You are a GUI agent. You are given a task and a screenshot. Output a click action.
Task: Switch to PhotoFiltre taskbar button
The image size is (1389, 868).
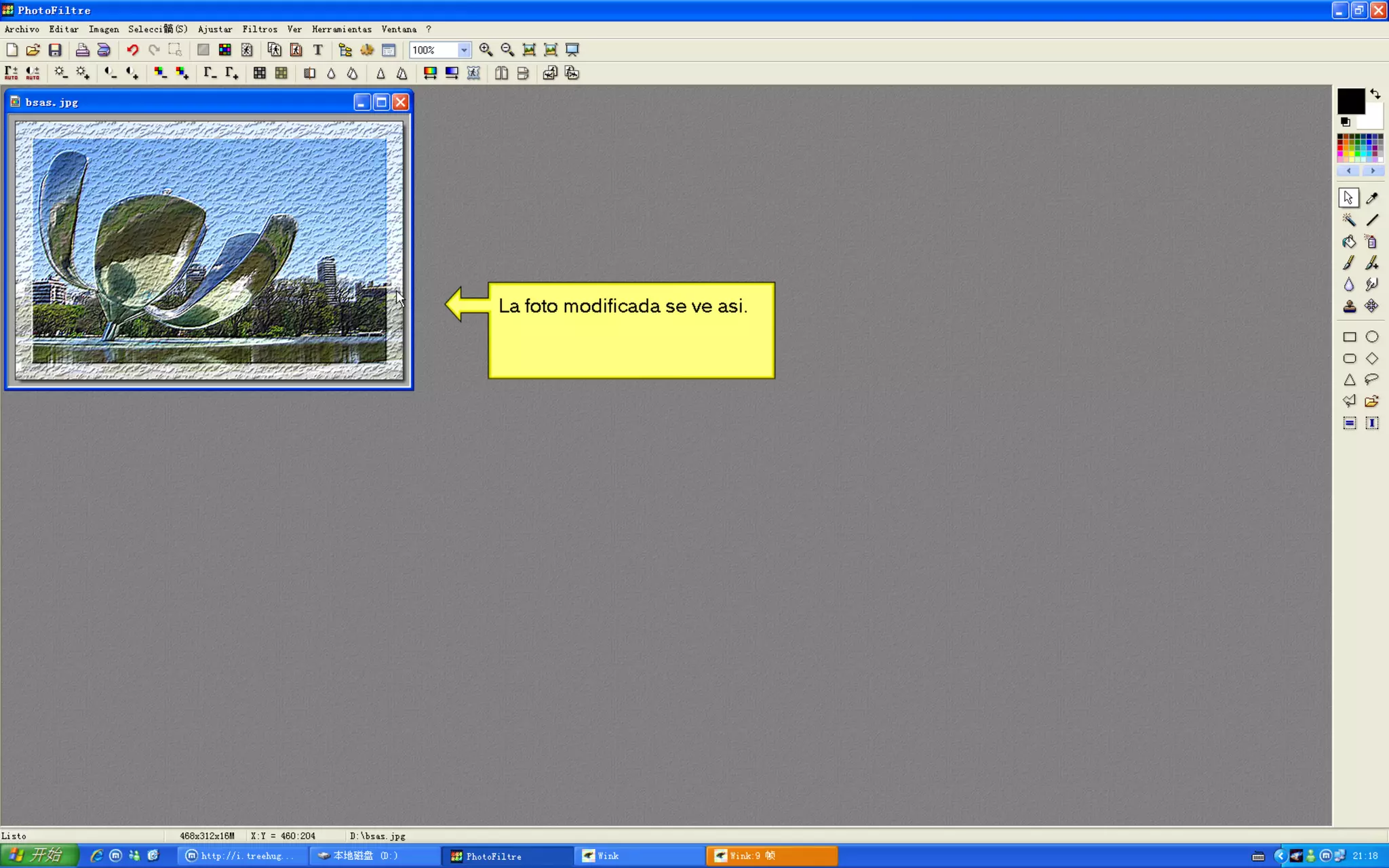507,856
